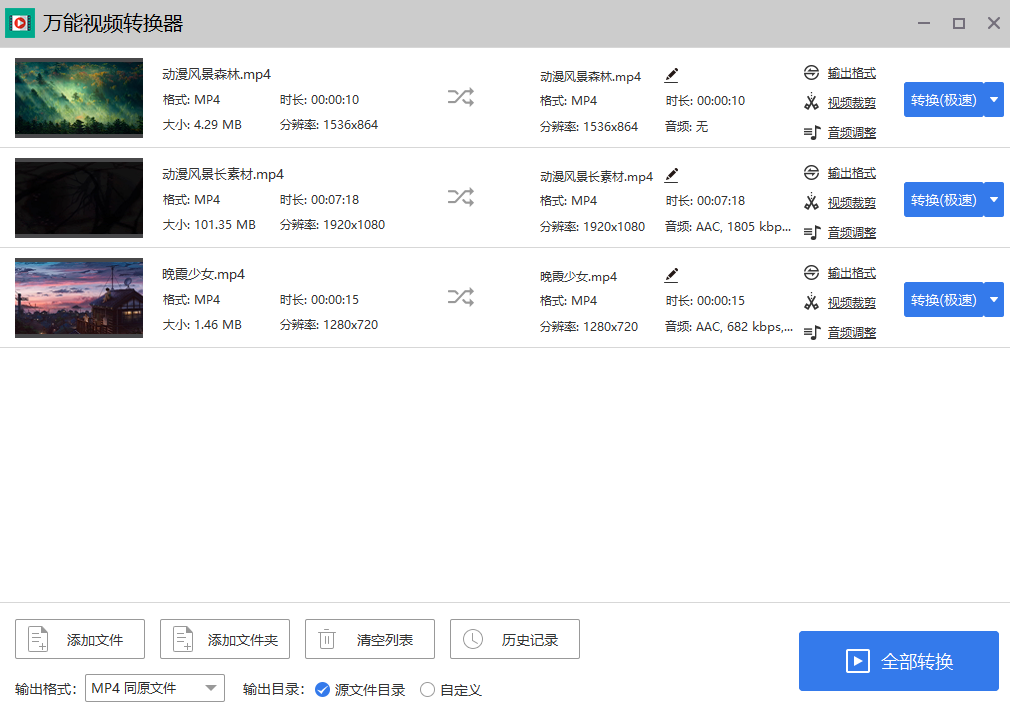Click the pencil rename icon for 动漫风景森林.mp4
Image resolution: width=1010 pixels, height=704 pixels.
(x=671, y=75)
